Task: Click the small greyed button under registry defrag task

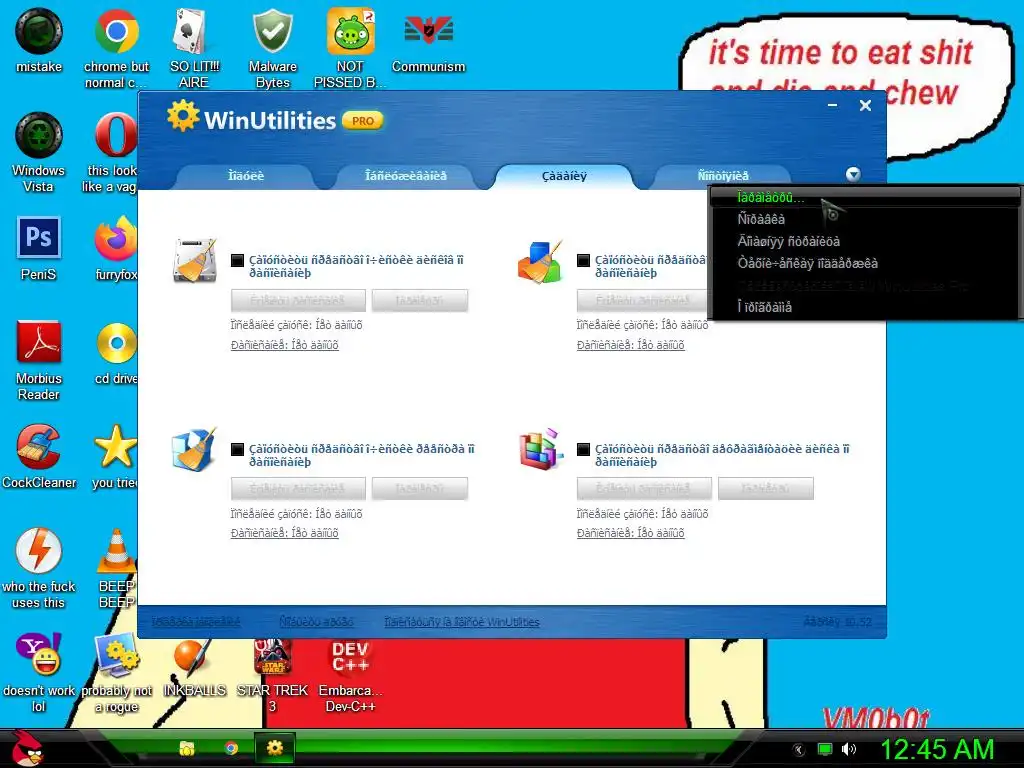Action: point(765,488)
